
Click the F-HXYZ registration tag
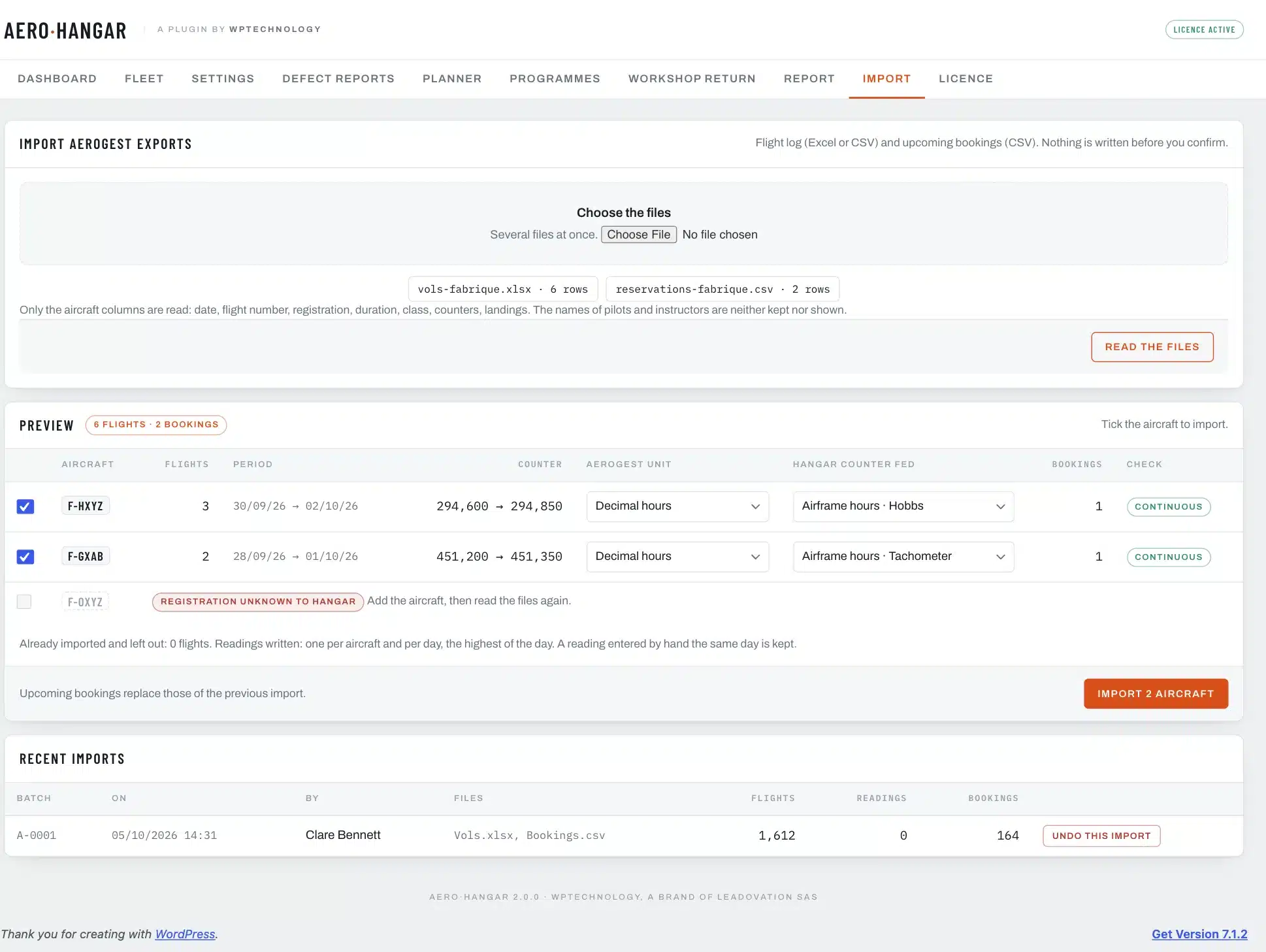86,506
